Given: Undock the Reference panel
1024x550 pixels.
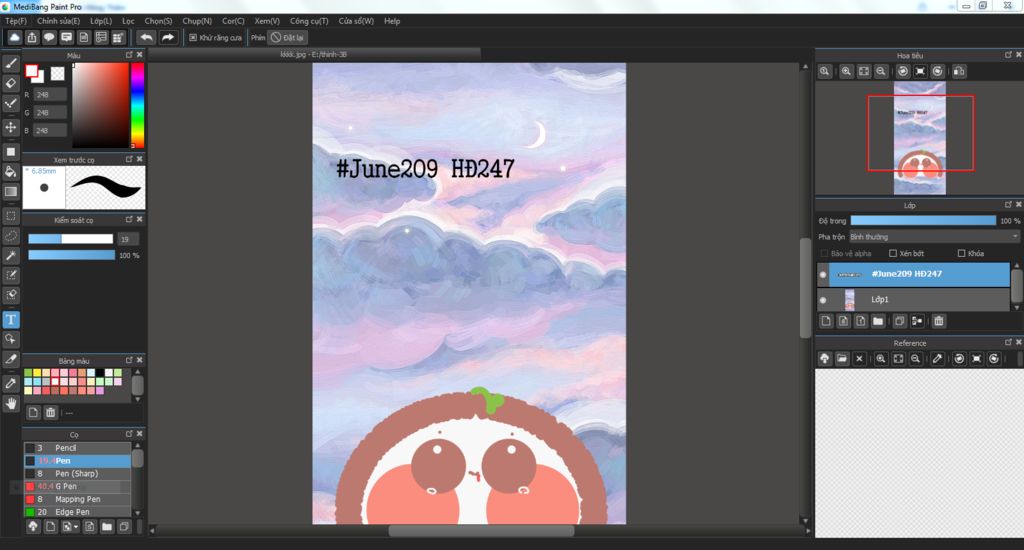Looking at the screenshot, I should pyautogui.click(x=1008, y=342).
